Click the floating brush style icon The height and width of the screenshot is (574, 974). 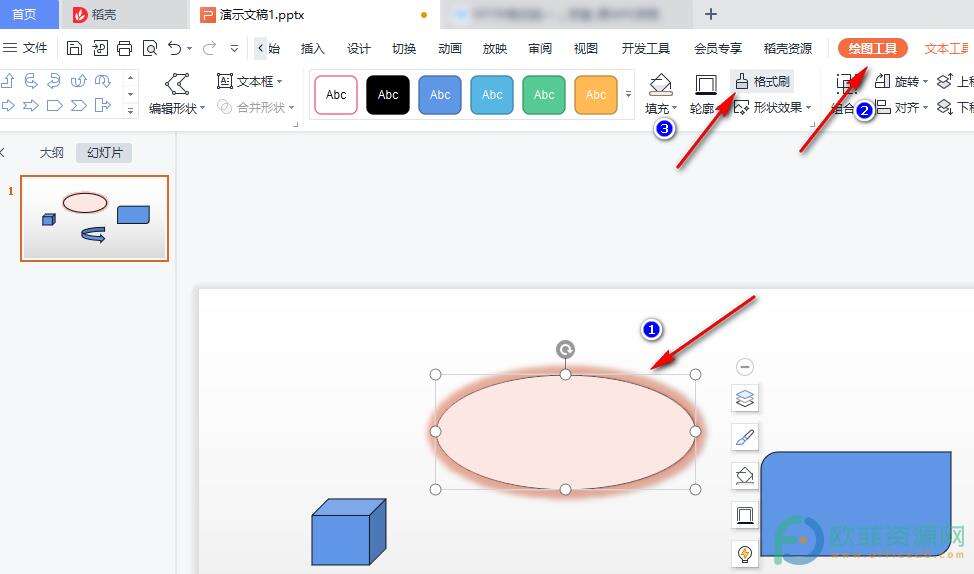point(745,437)
